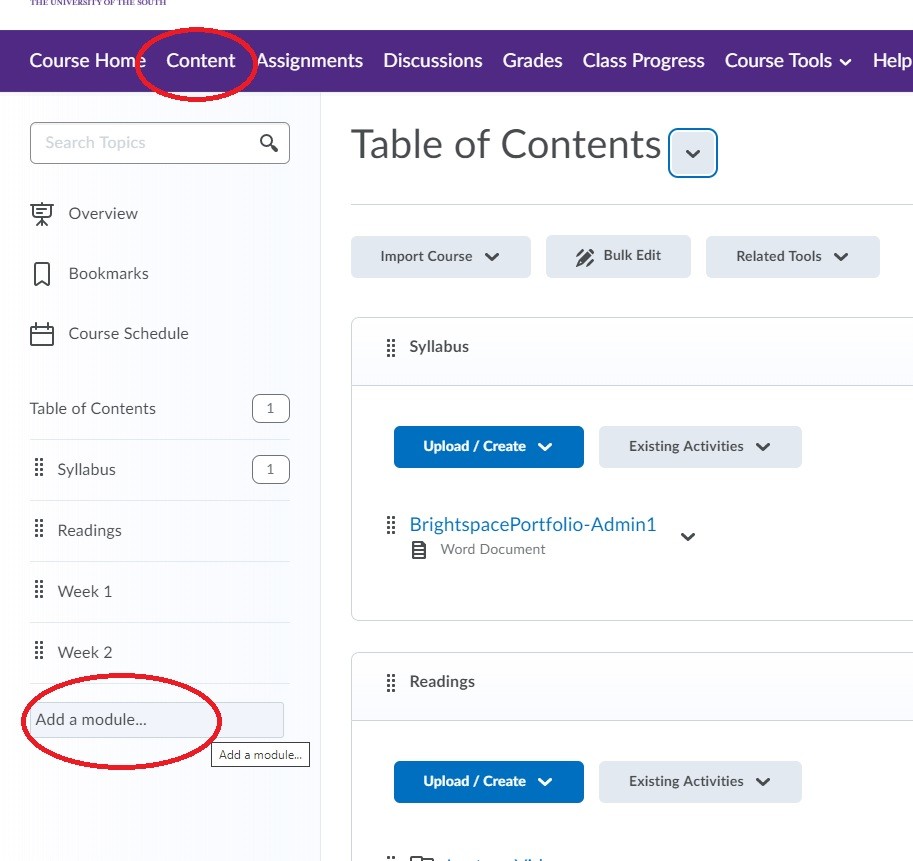Screen dimensions: 913x861
Task: Click the Bookmarks icon
Action: [x=42, y=274]
